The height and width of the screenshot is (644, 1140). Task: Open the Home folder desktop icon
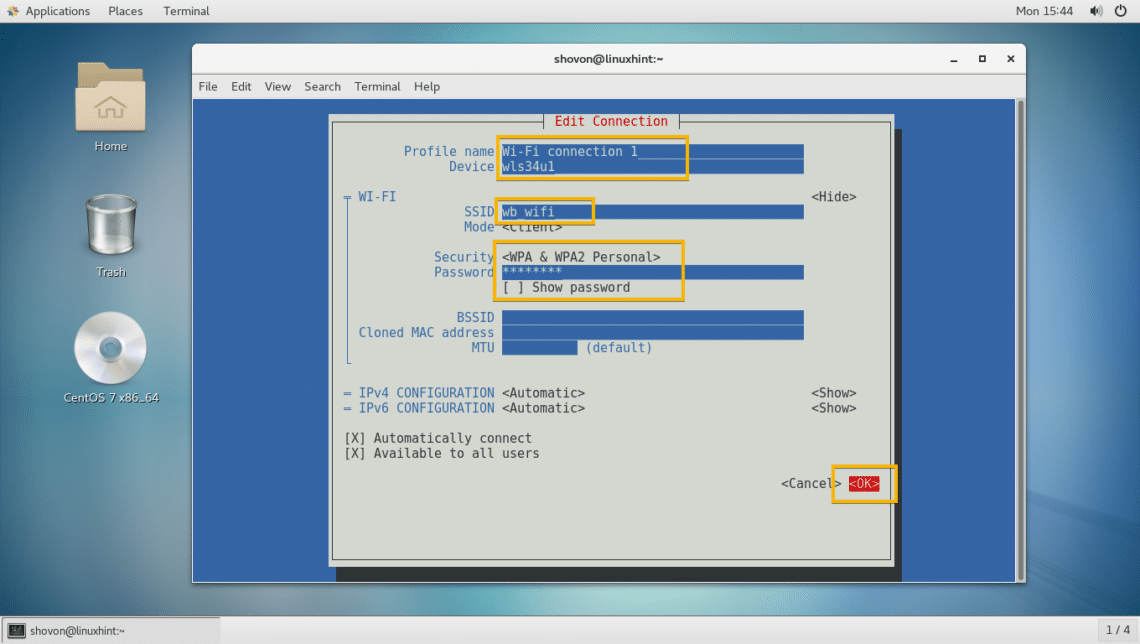tap(110, 100)
